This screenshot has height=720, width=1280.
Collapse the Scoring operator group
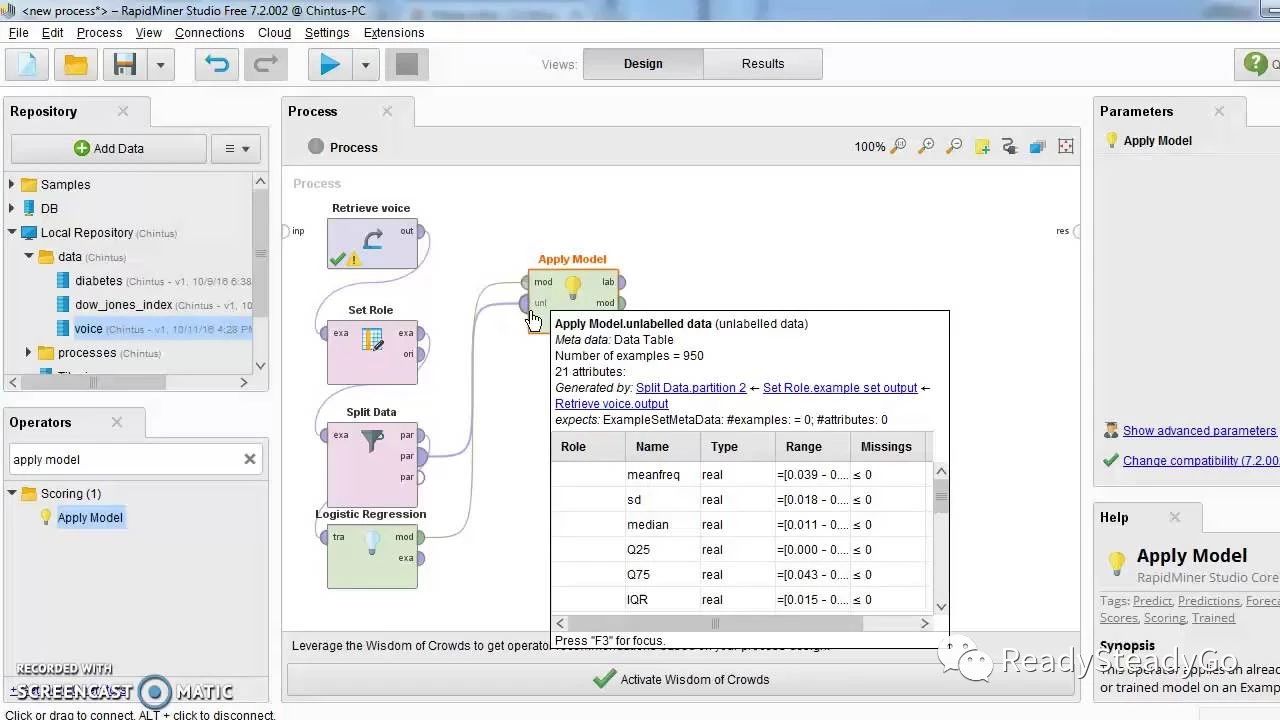pyautogui.click(x=13, y=493)
